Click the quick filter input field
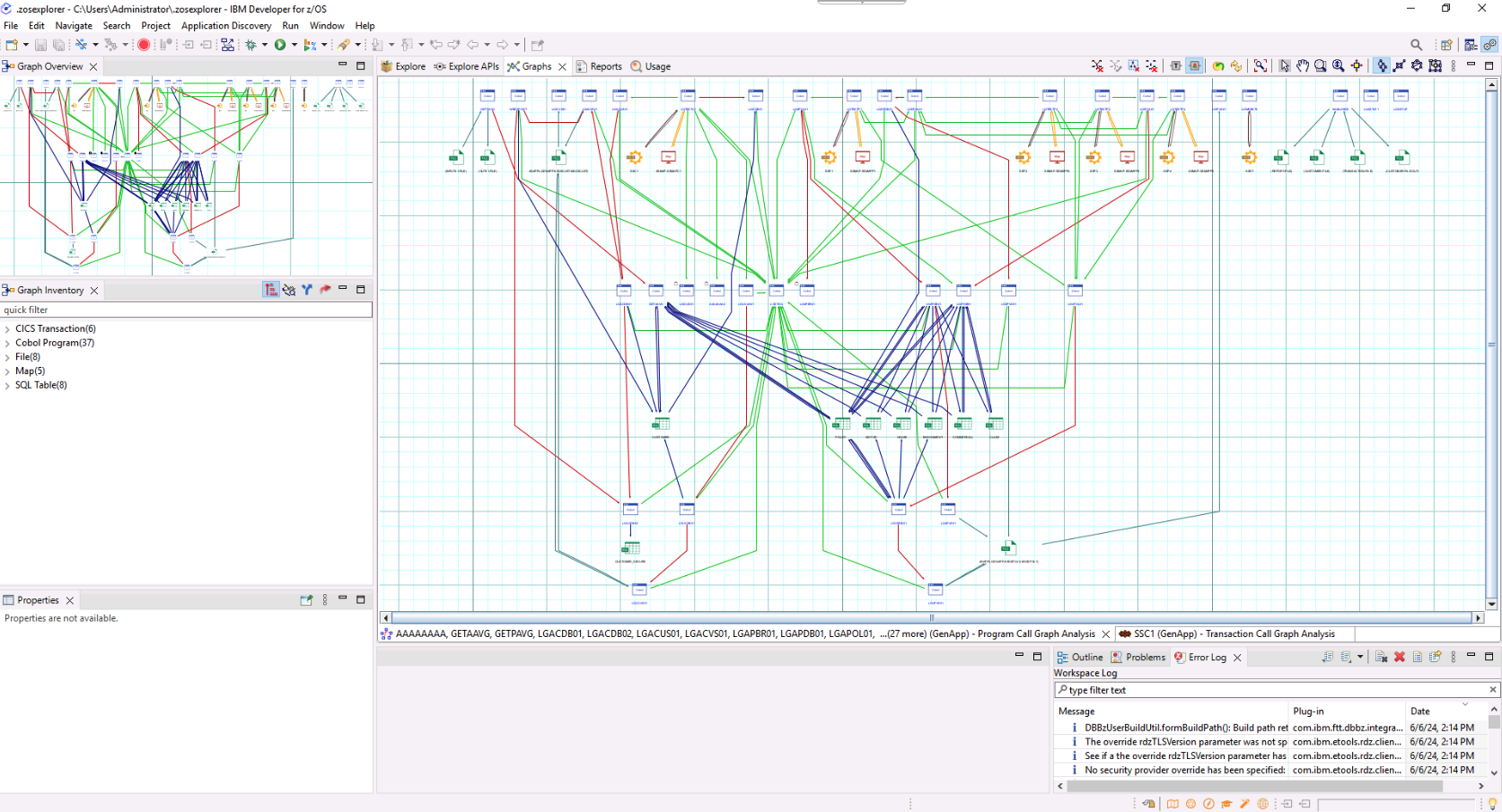1502x812 pixels. tap(186, 310)
